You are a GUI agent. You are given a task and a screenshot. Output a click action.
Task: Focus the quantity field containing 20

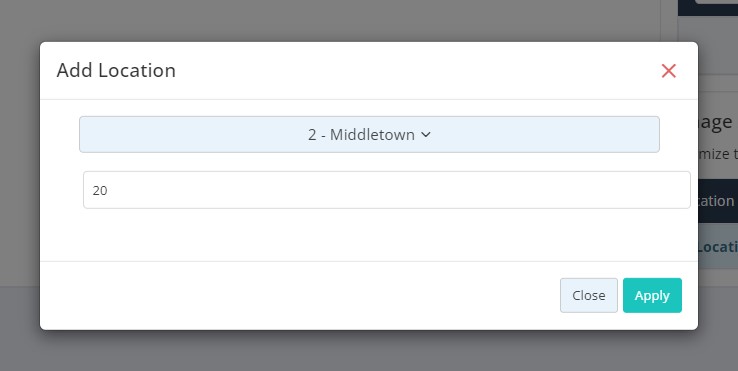click(386, 190)
